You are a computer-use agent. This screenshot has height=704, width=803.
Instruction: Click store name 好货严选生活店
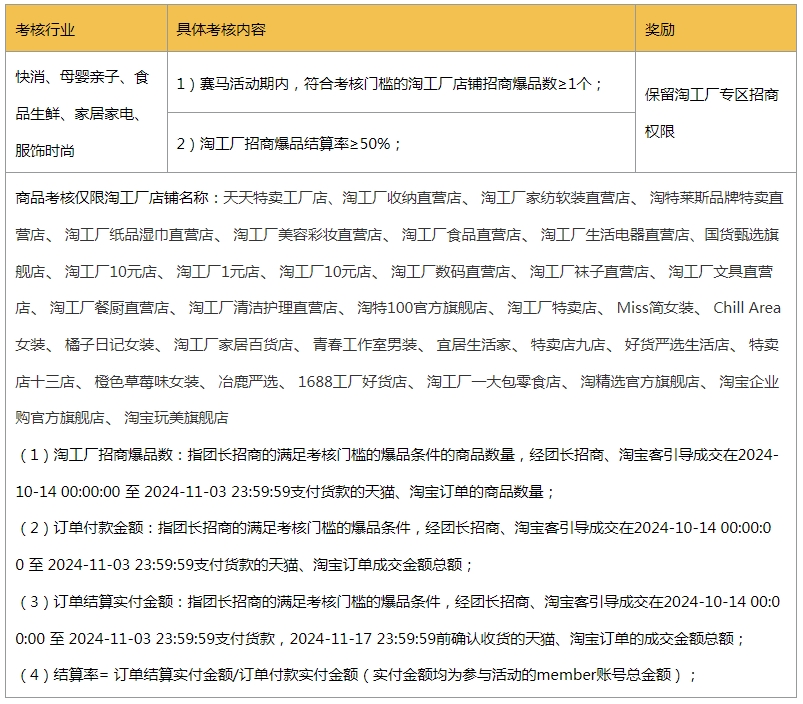coord(677,345)
